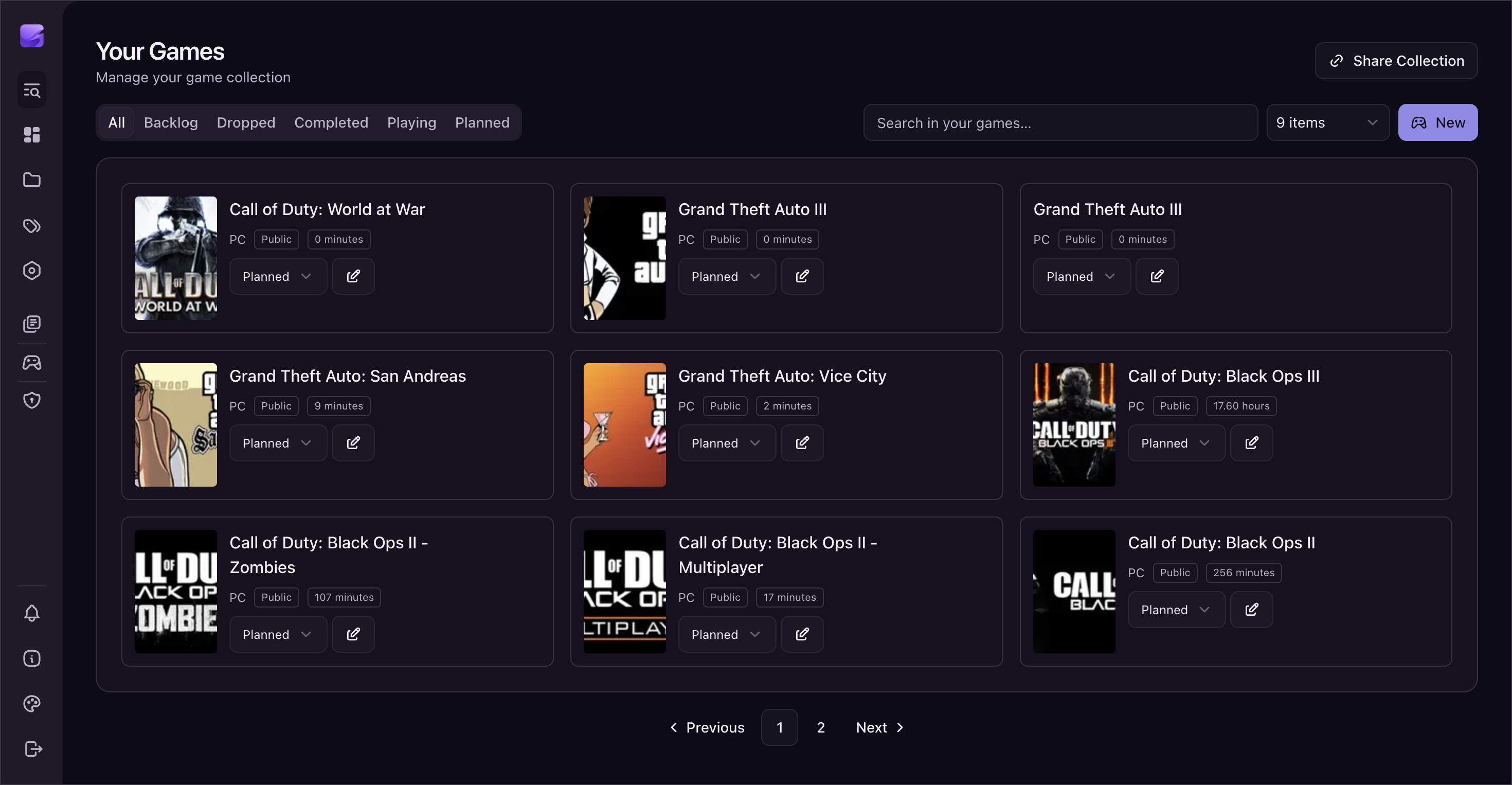The height and width of the screenshot is (785, 1512).
Task: Click edit icon for Black Ops III
Action: point(1251,443)
